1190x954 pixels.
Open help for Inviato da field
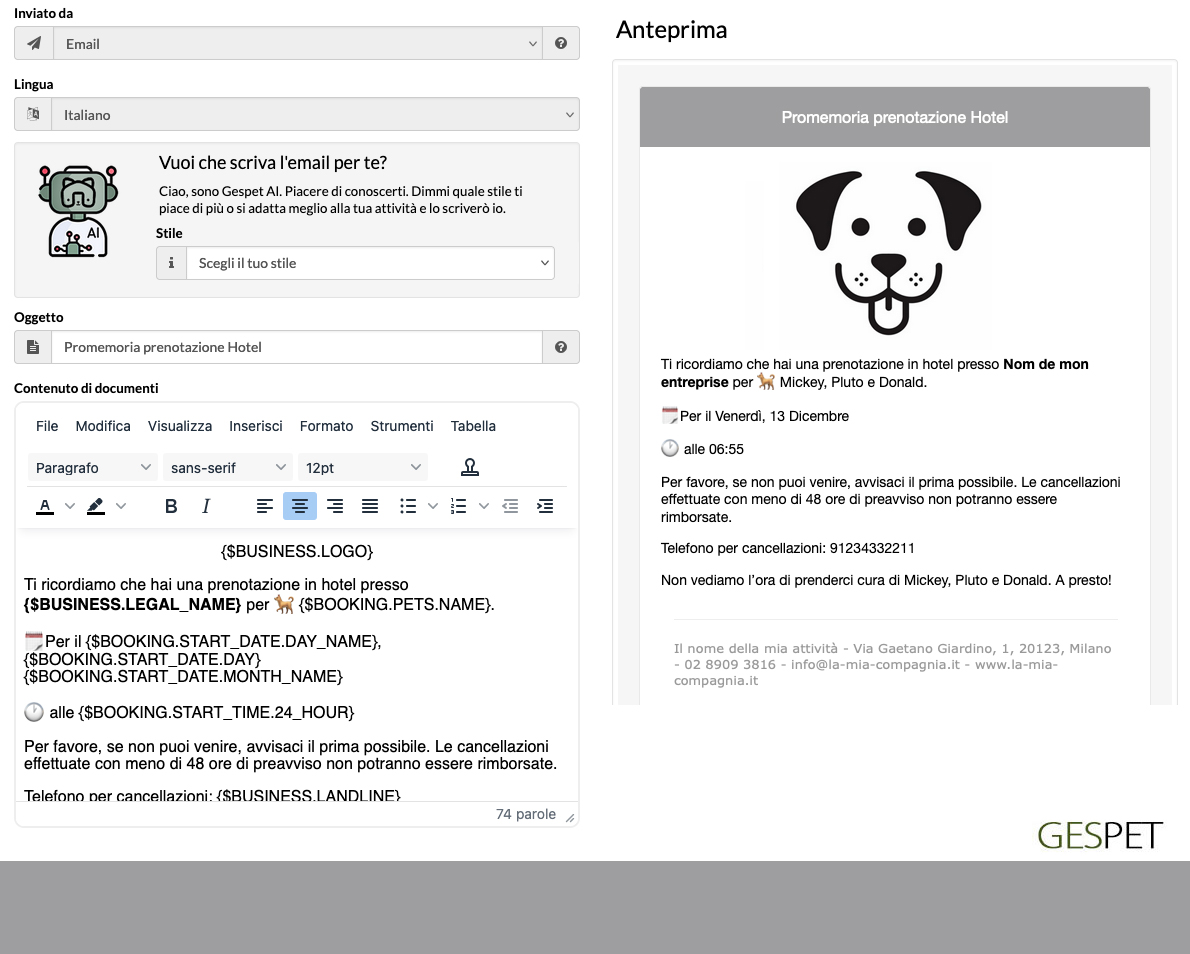point(561,43)
